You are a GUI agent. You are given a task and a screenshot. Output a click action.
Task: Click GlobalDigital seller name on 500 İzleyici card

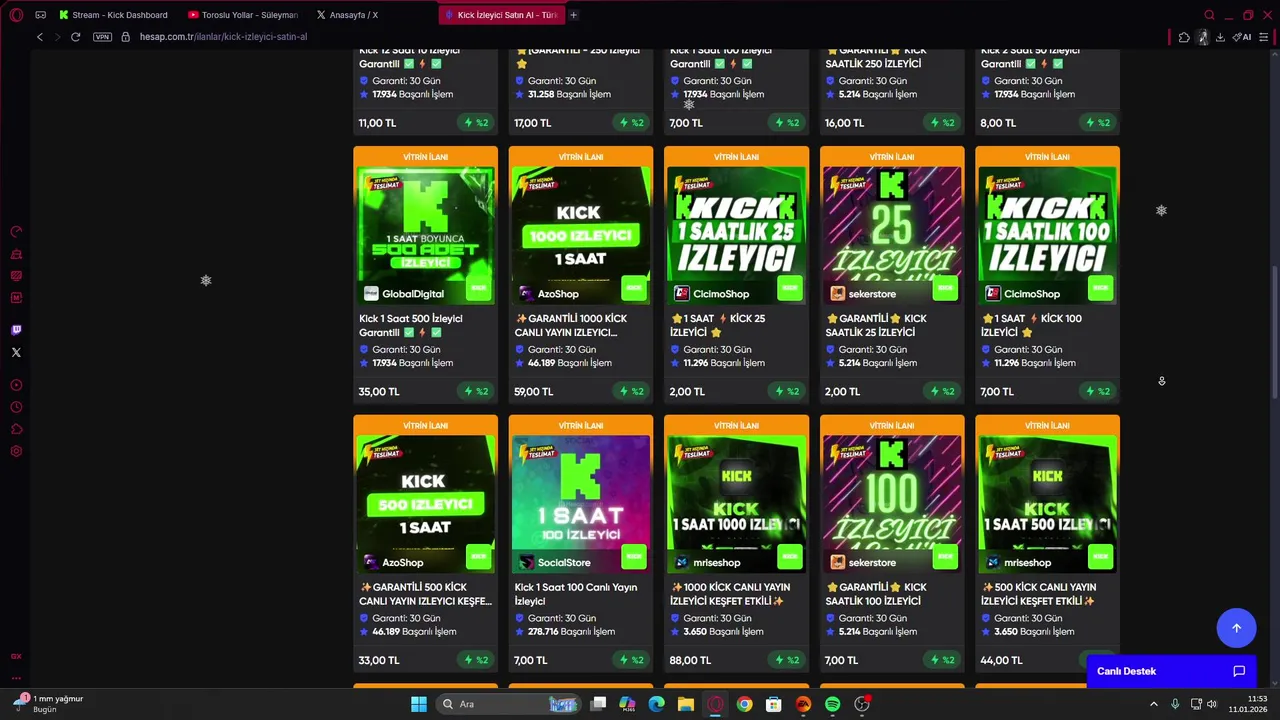tap(413, 294)
